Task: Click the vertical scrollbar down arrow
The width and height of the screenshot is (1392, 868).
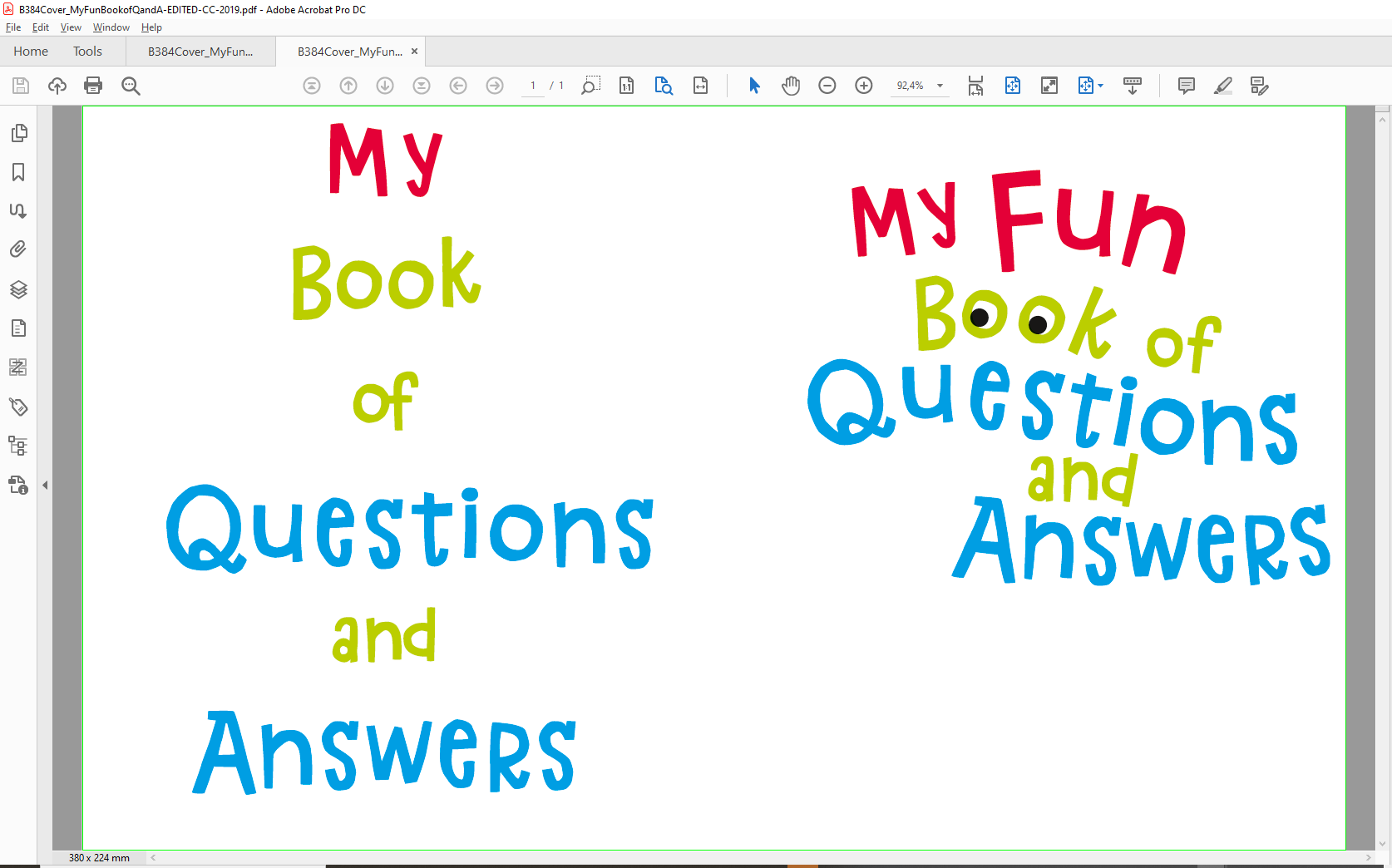Action: tap(1383, 843)
